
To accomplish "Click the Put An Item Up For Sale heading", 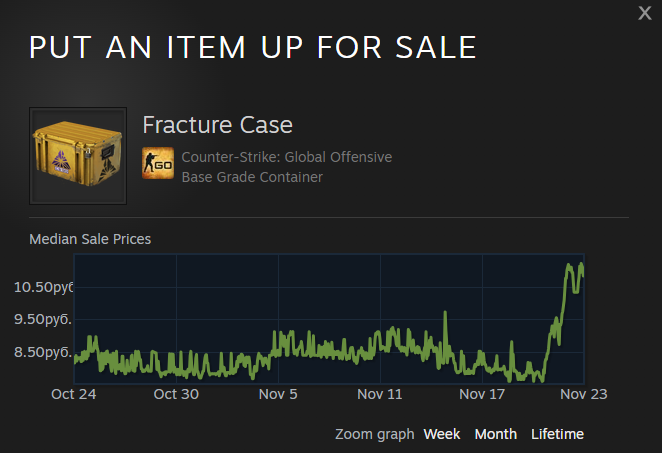I will click(x=252, y=47).
